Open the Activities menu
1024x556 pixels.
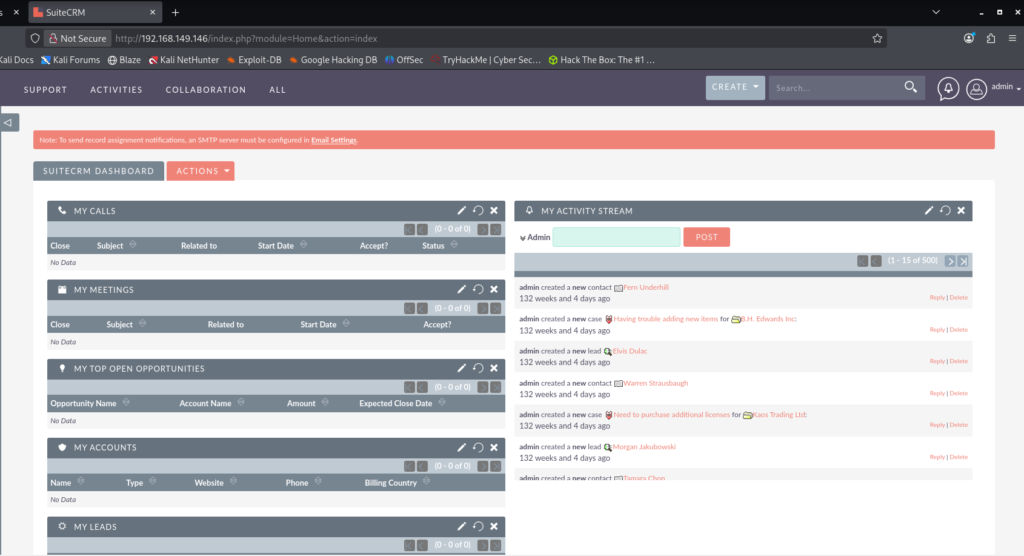(116, 90)
